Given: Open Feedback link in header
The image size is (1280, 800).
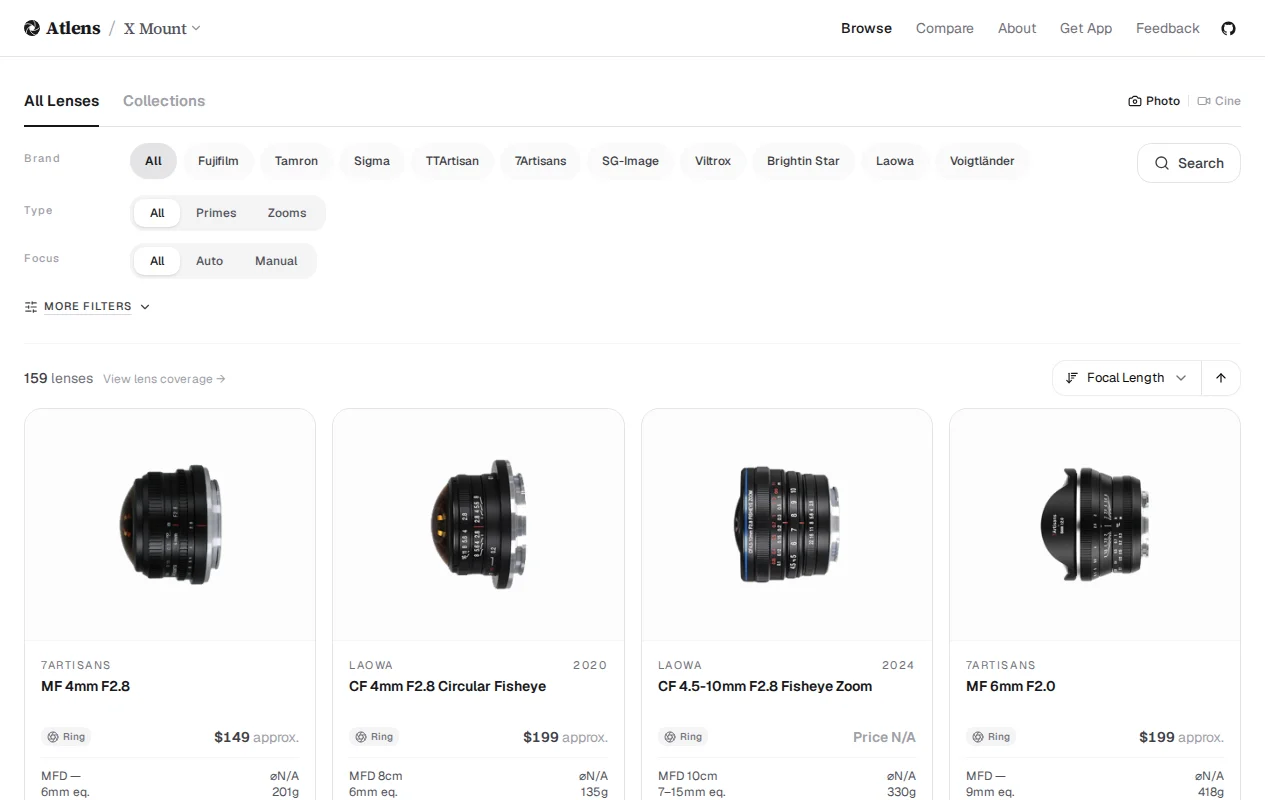Looking at the screenshot, I should point(1167,28).
